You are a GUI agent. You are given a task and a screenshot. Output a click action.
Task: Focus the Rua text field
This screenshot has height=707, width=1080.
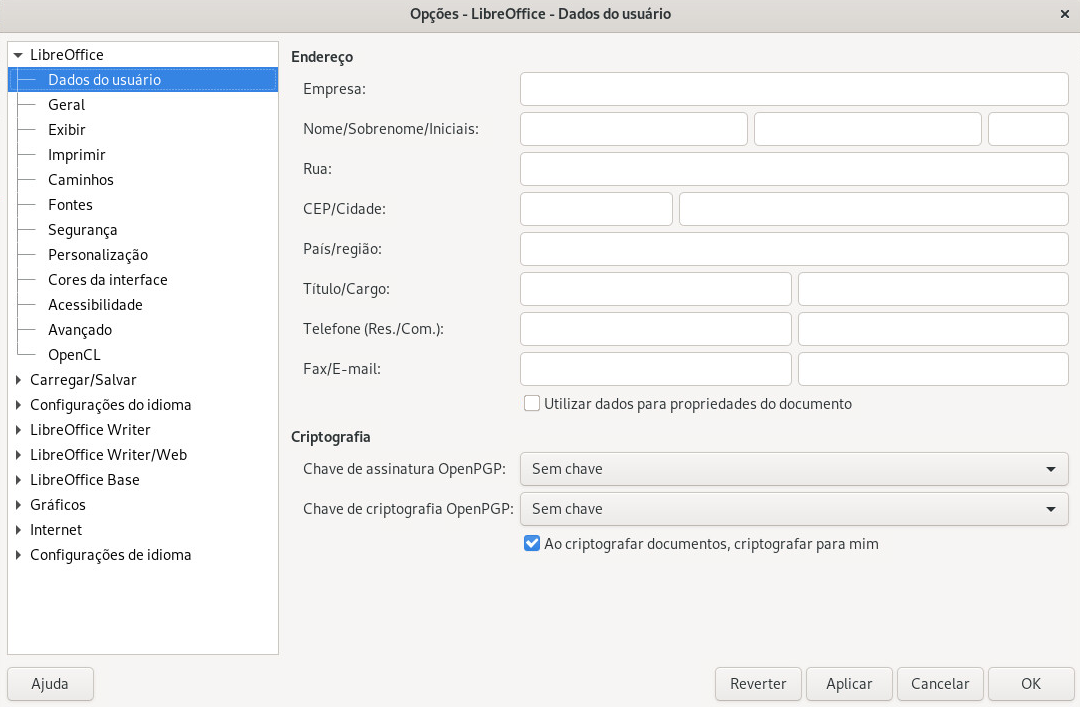point(794,169)
